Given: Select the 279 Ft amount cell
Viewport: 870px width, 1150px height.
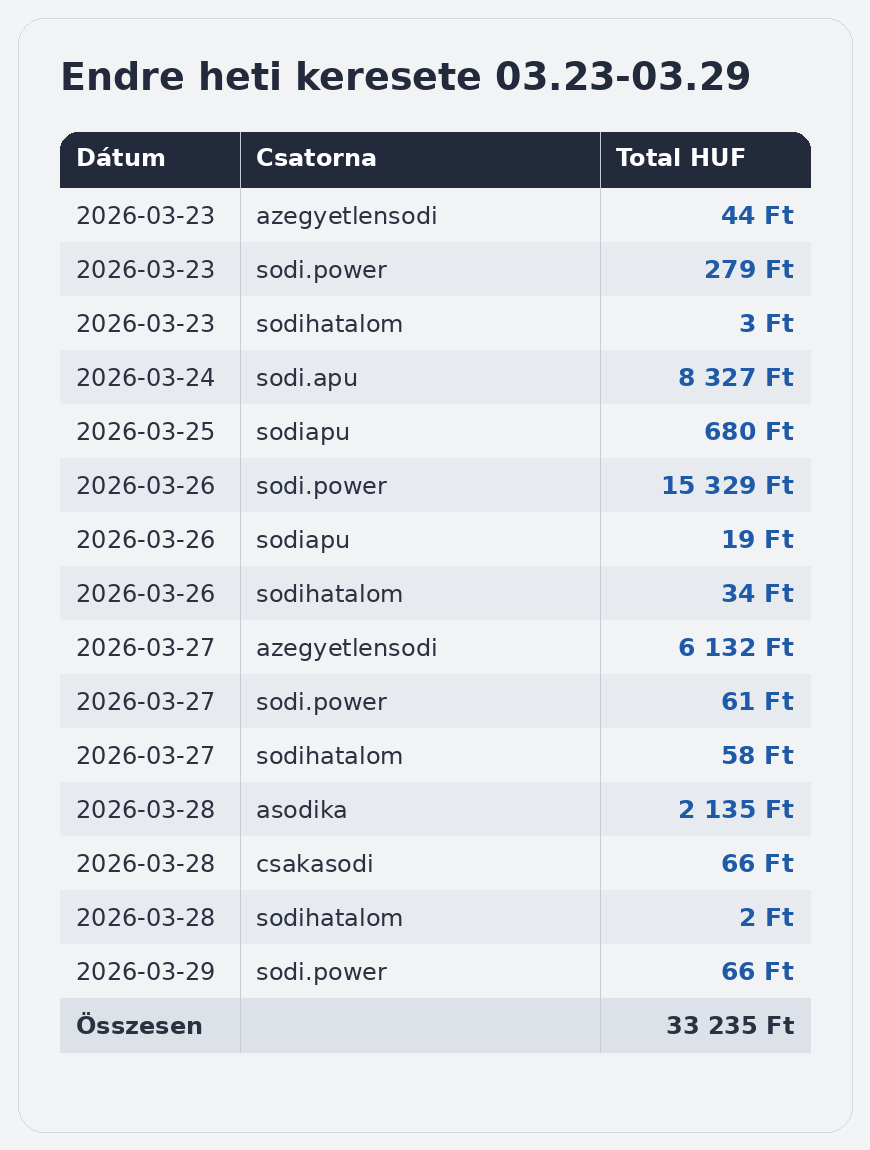Looking at the screenshot, I should point(748,270).
